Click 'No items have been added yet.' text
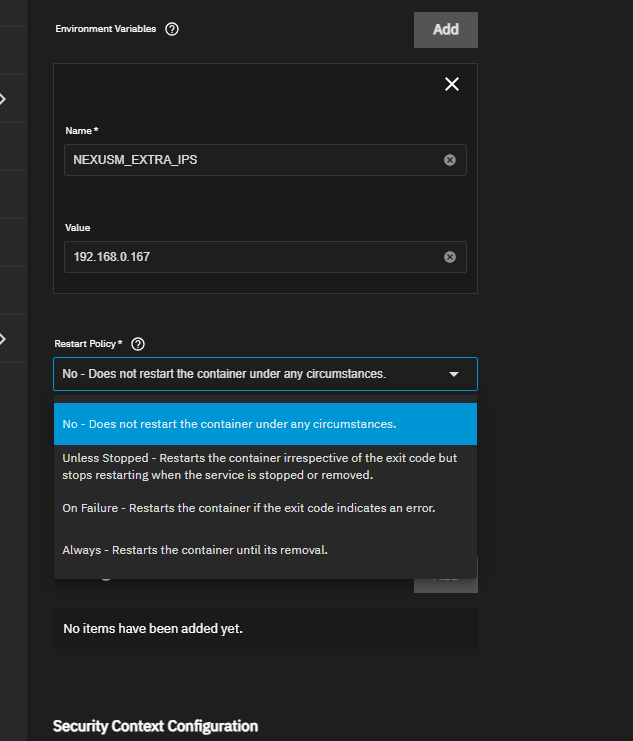The width and height of the screenshot is (633, 741). (153, 629)
